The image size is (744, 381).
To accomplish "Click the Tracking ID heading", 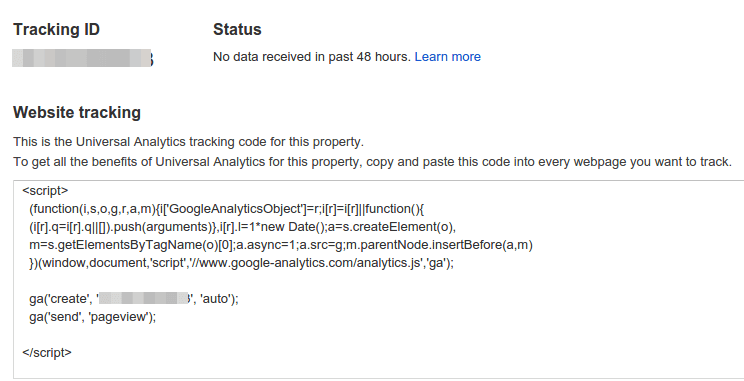I will [56, 29].
